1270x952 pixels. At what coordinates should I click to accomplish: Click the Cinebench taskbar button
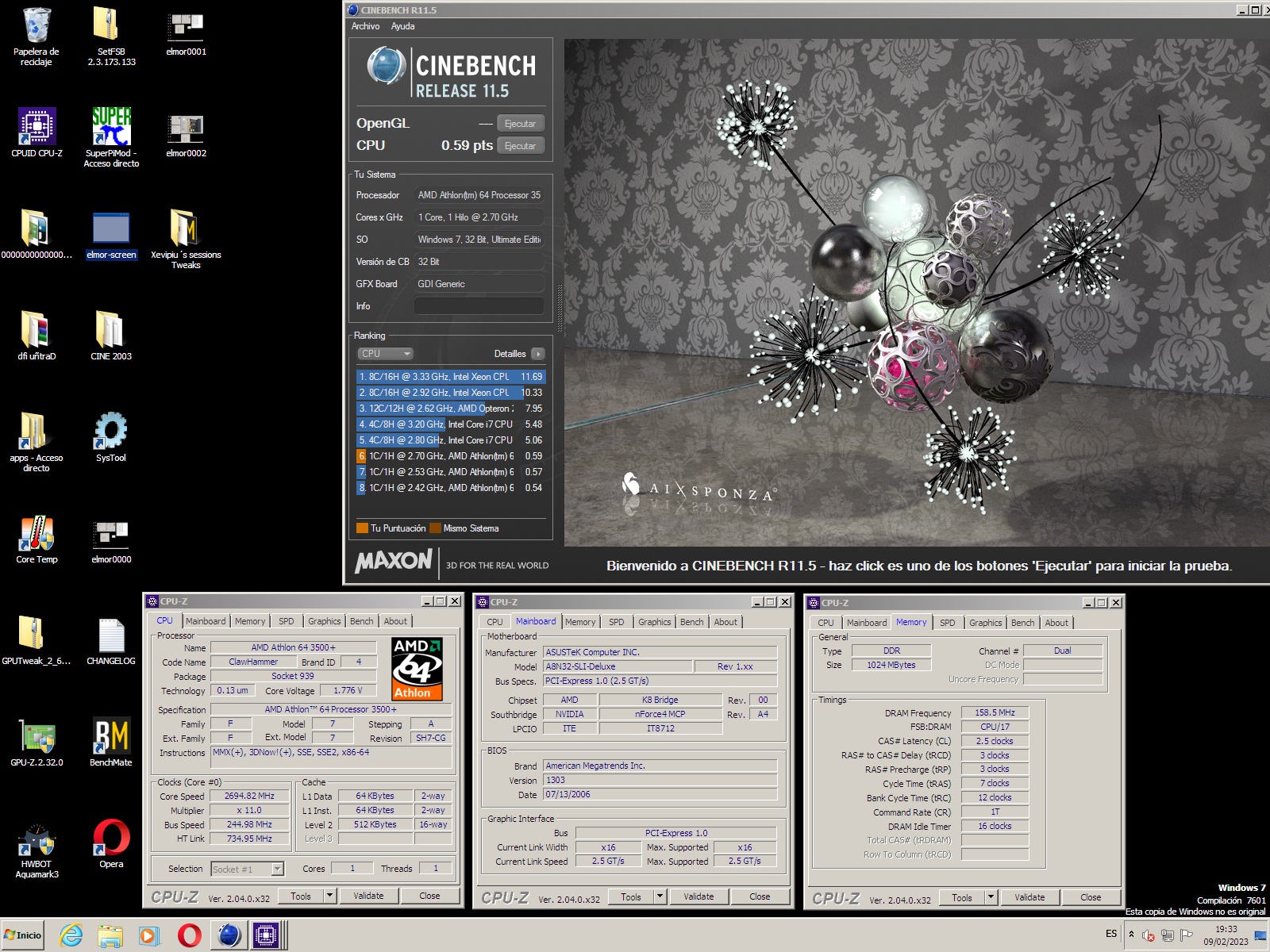(229, 935)
